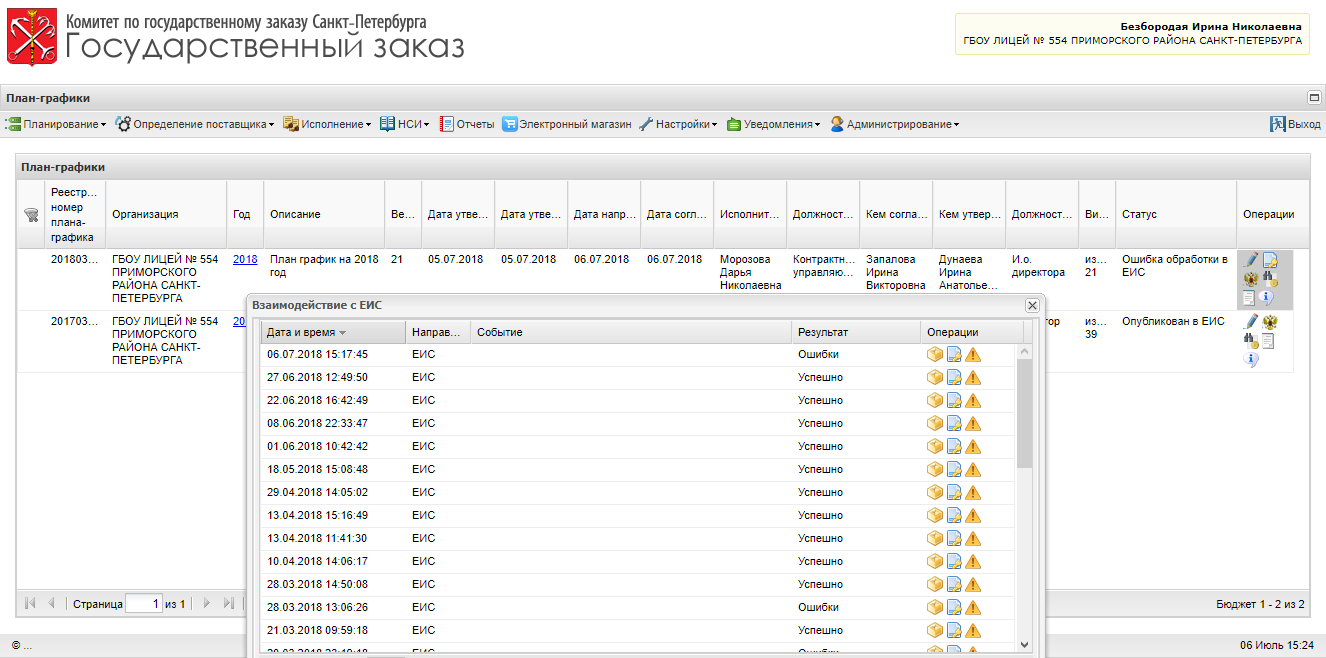This screenshot has width=1326, height=658.
Task: Click the Выход logout button
Action: [1295, 124]
